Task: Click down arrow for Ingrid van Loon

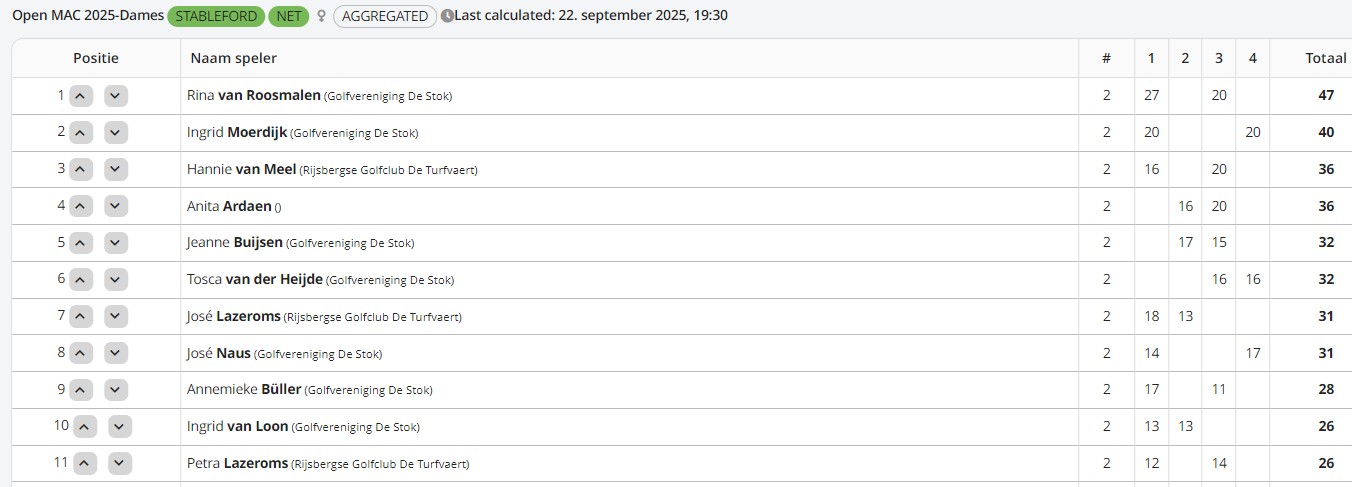Action: coord(120,427)
